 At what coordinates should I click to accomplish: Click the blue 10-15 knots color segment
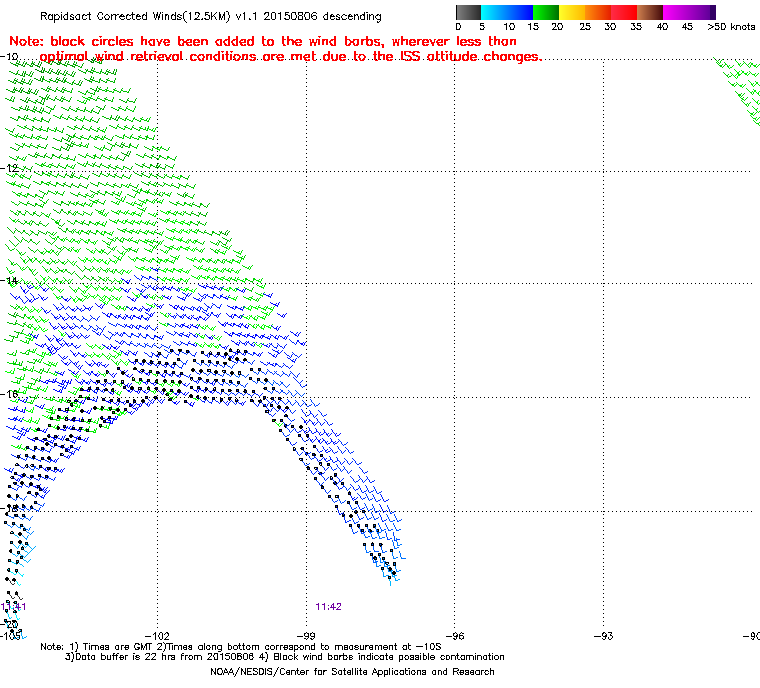[520, 12]
